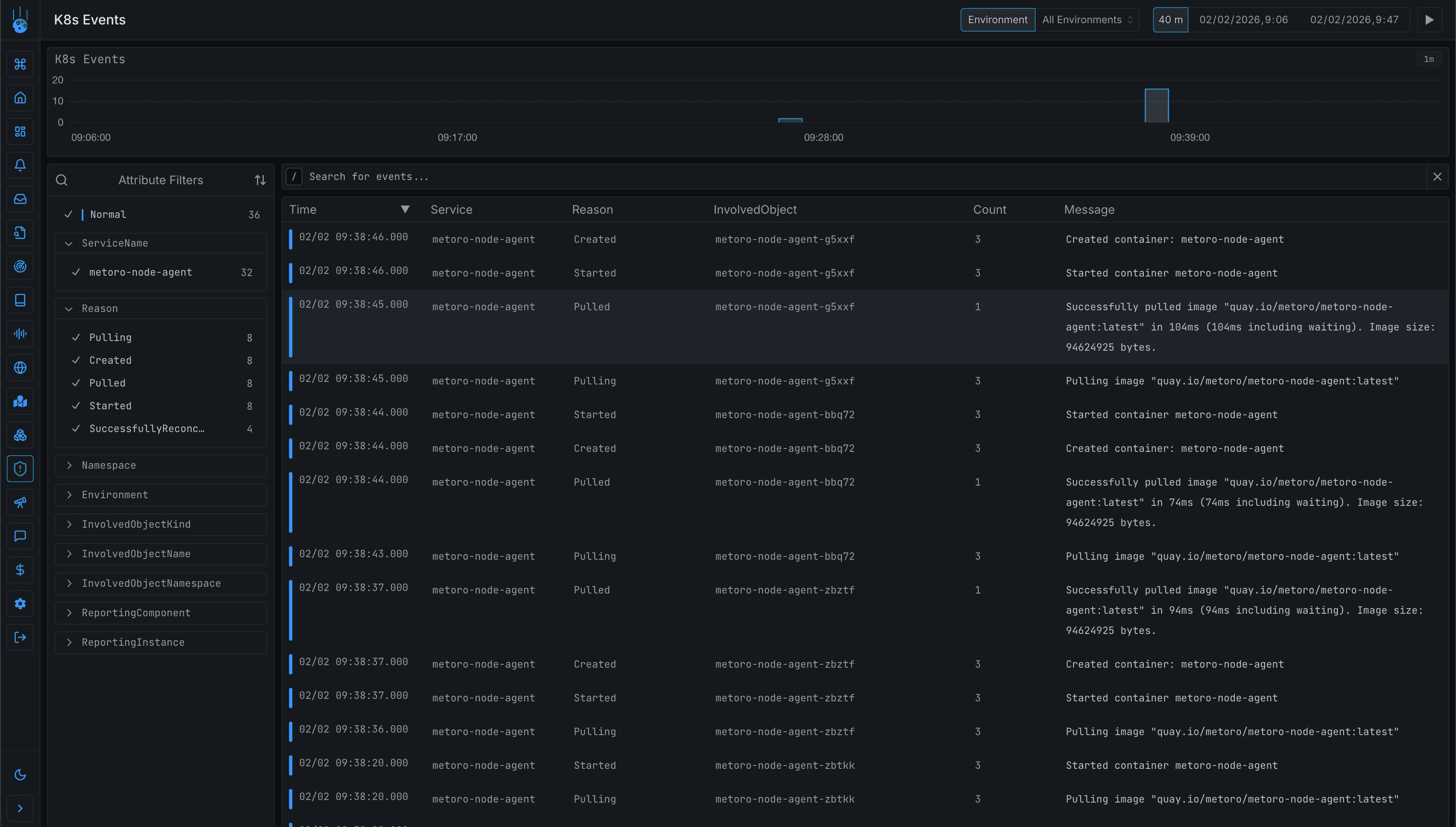
Task: Select the Kubernetes cluster icon in the sidebar
Action: tap(21, 435)
